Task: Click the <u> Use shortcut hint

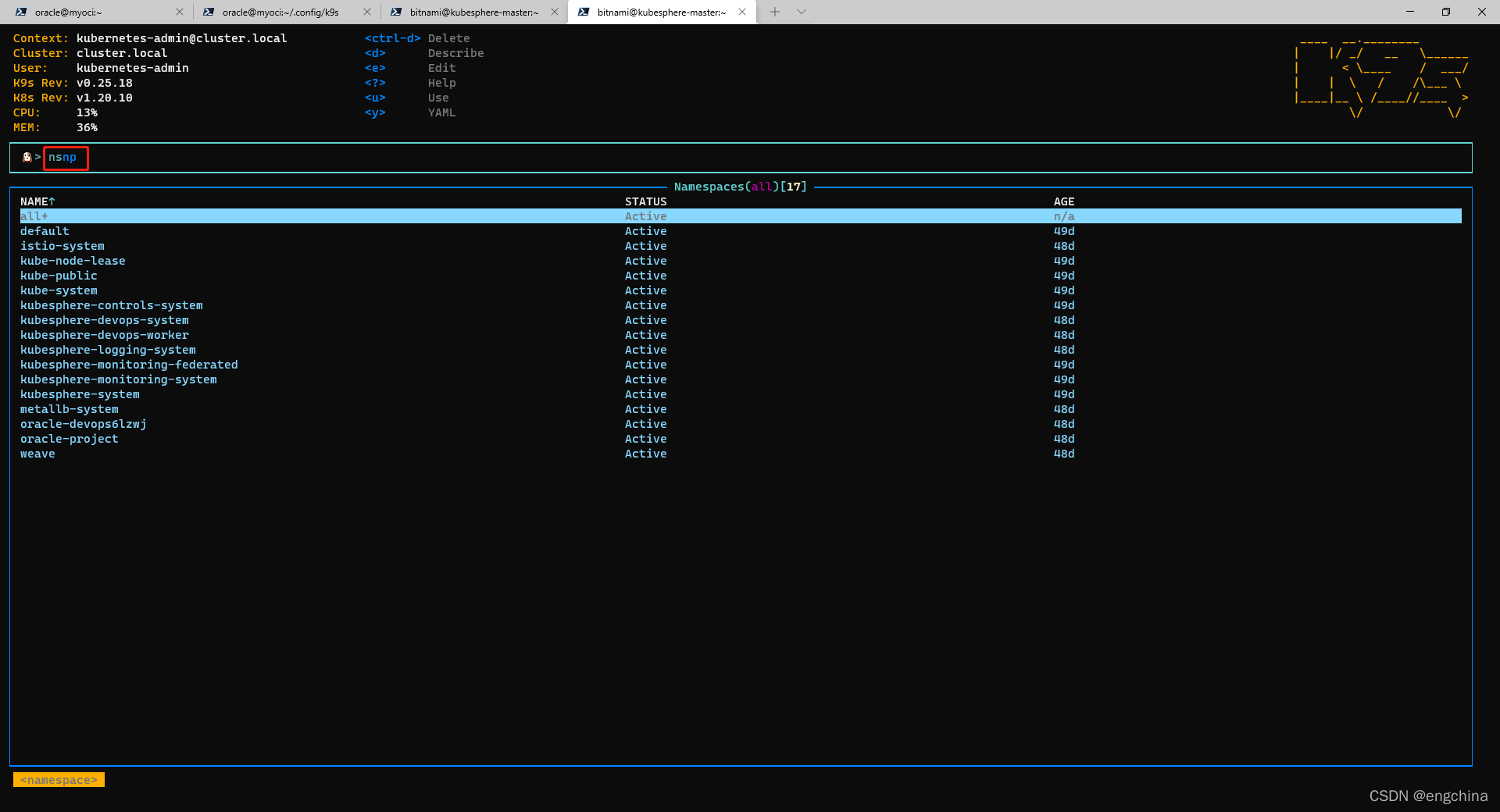Action: [x=406, y=98]
